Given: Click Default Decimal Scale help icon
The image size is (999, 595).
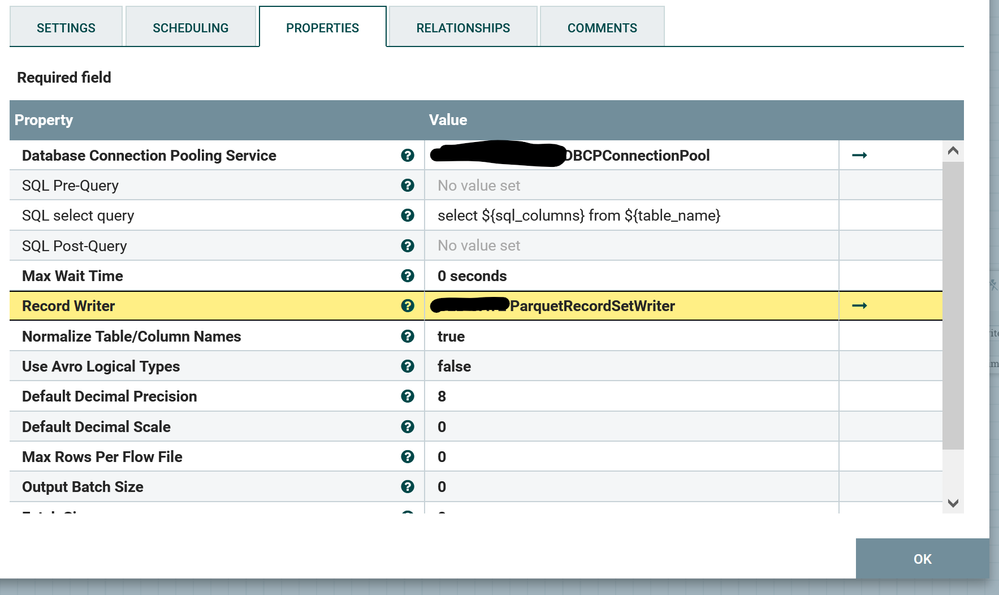Looking at the screenshot, I should (x=408, y=427).
